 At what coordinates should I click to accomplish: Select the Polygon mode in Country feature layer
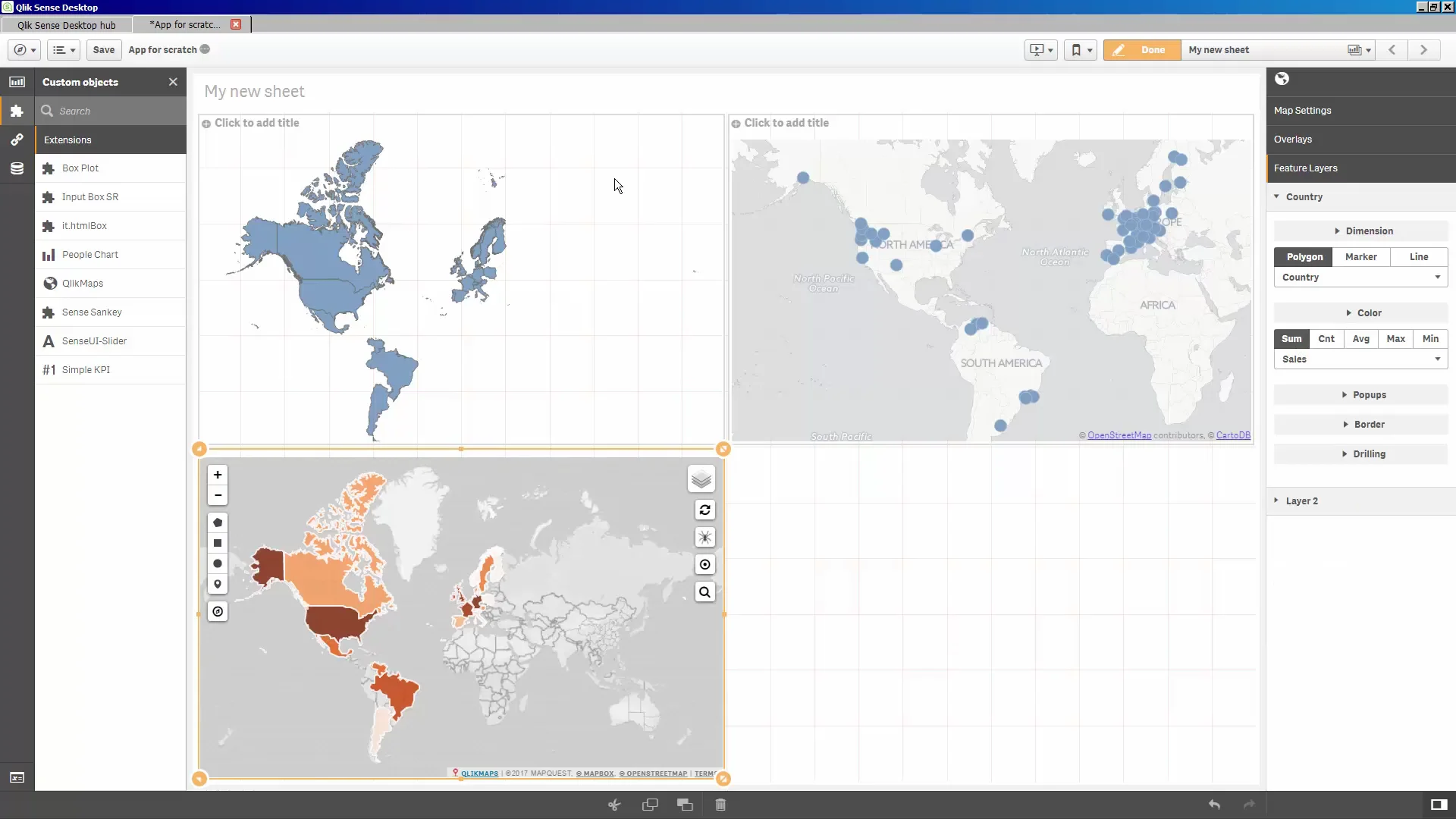pos(1304,257)
